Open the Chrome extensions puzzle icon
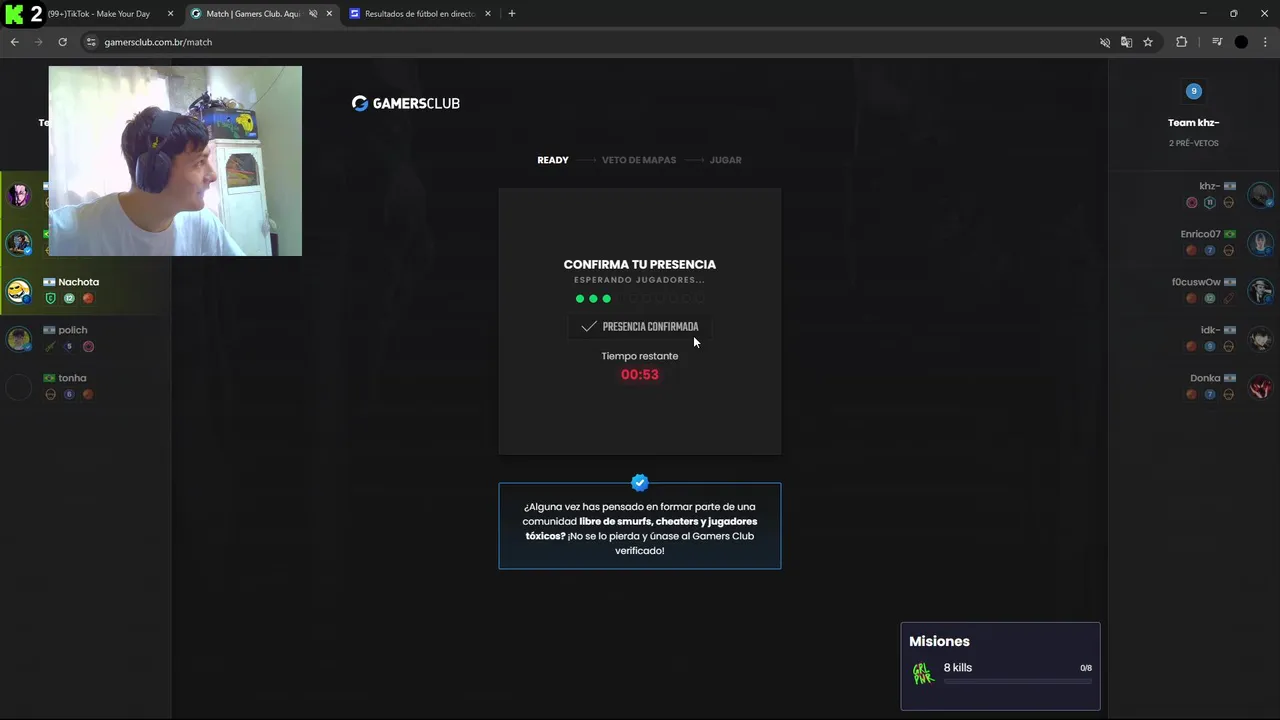This screenshot has height=720, width=1280. 1181,42
